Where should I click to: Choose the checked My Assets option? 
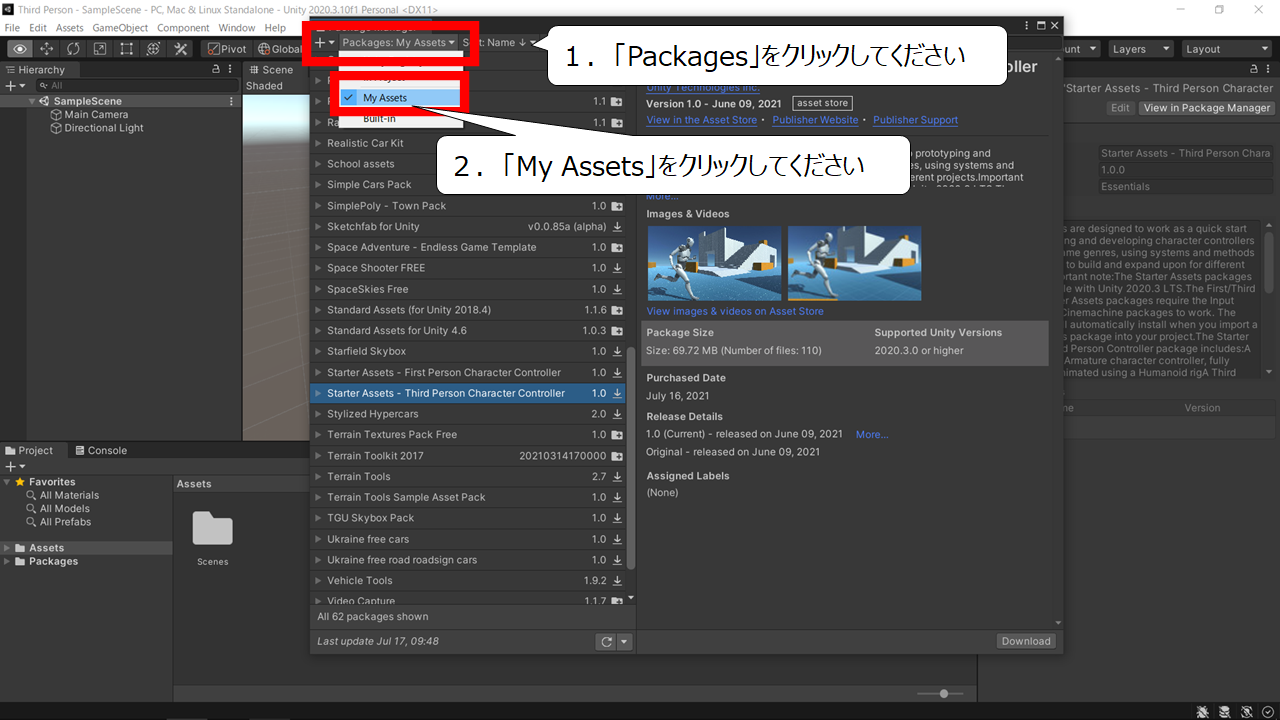400,98
